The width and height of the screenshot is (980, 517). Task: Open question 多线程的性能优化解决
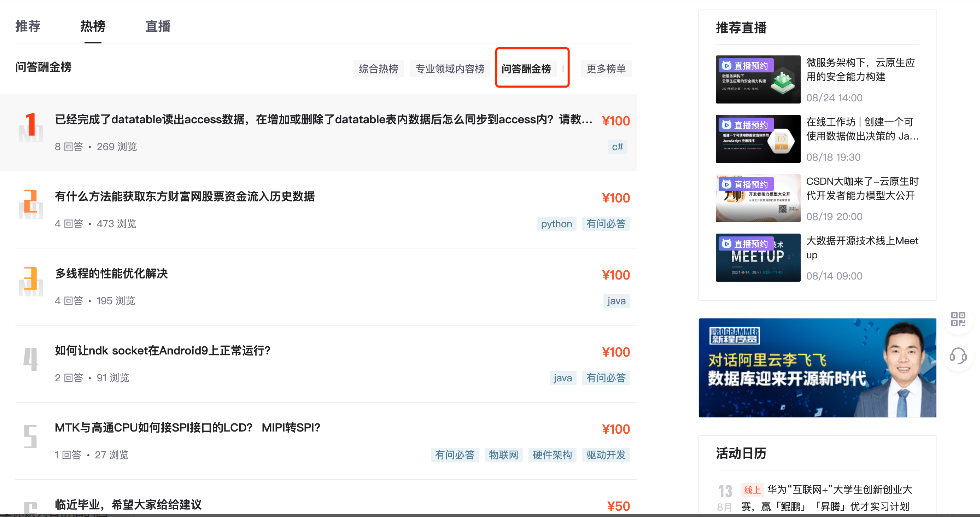[111, 273]
